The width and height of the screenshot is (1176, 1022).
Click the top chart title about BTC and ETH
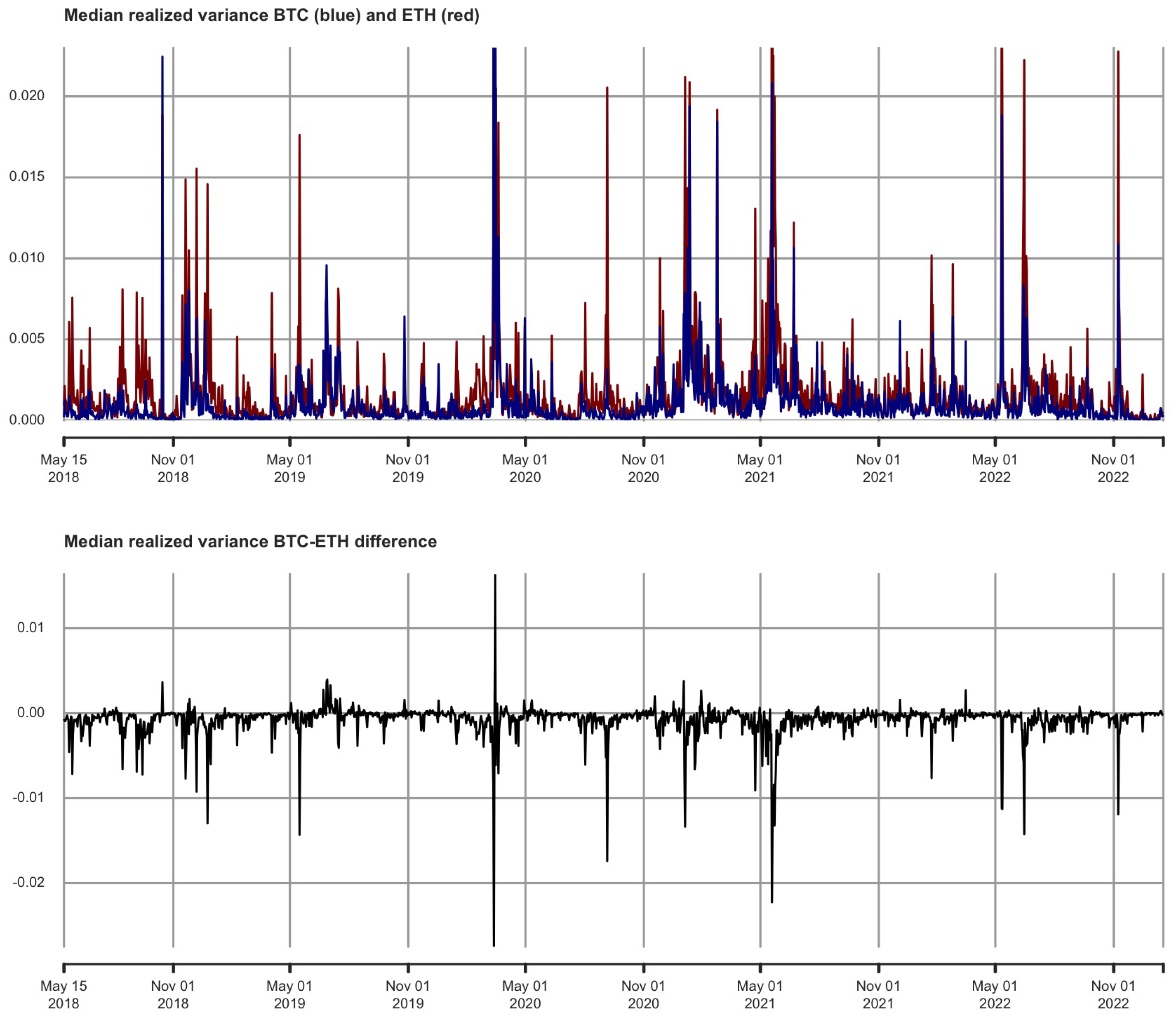[272, 15]
